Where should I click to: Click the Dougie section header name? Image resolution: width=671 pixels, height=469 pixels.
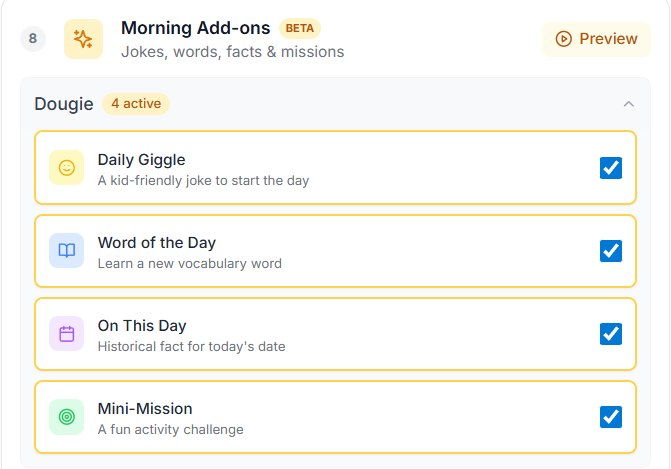click(64, 104)
